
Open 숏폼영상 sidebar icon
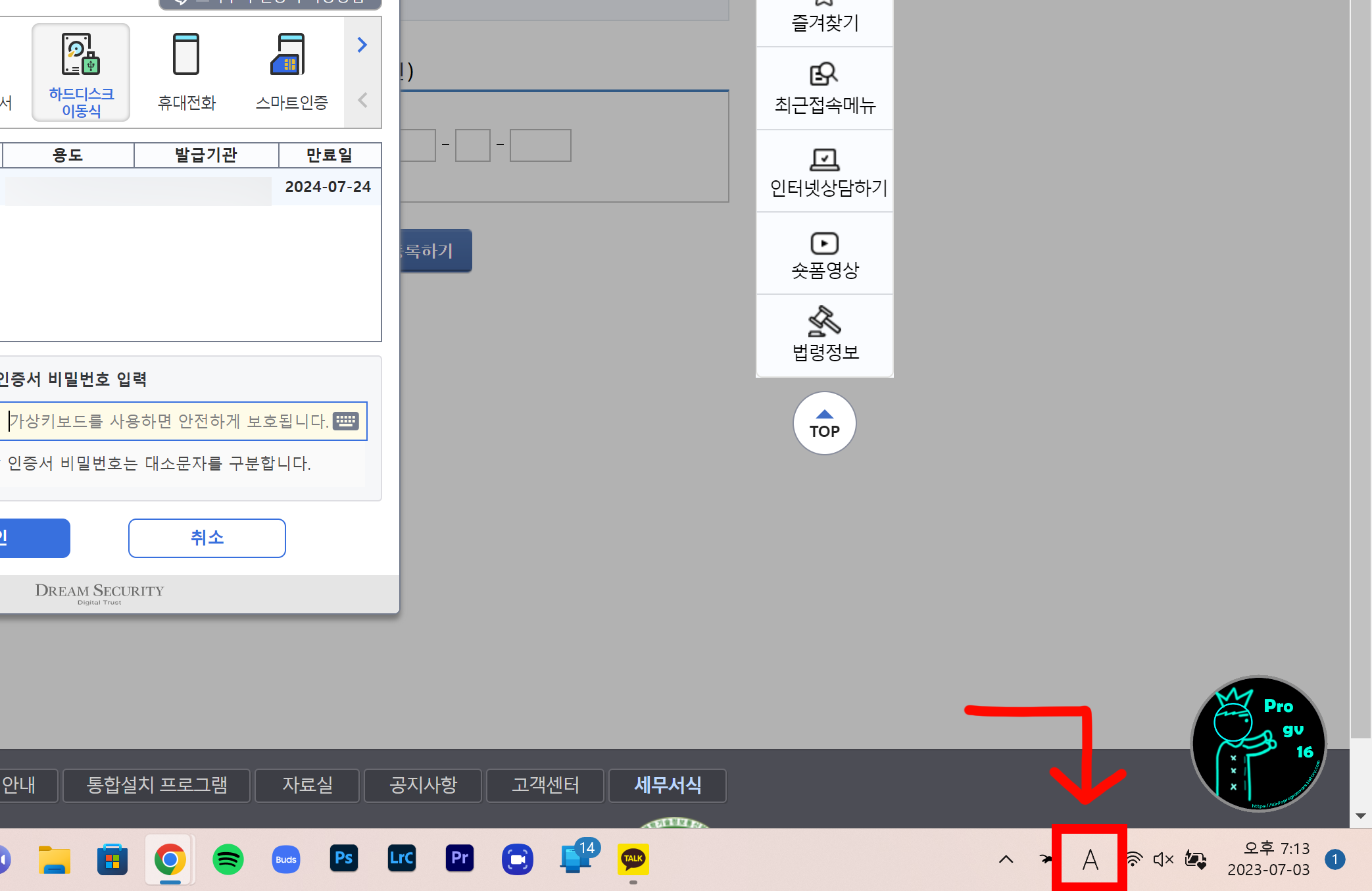click(824, 253)
